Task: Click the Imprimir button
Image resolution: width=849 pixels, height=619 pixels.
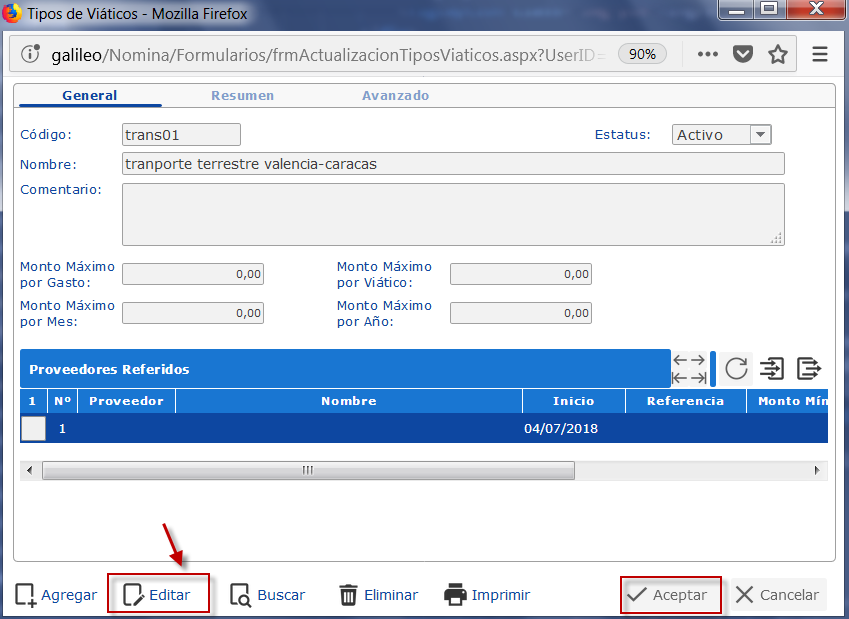Action: (487, 595)
